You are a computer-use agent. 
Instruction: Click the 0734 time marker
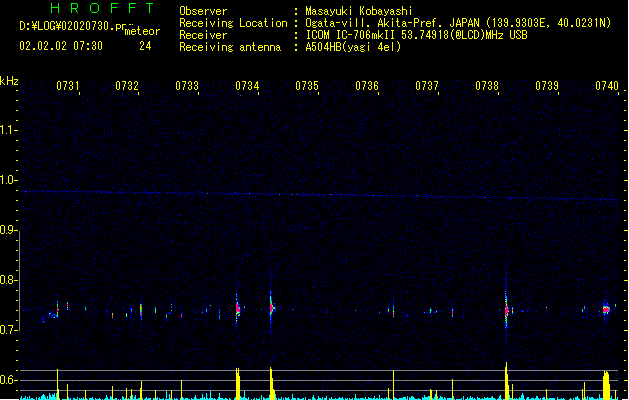tap(247, 86)
